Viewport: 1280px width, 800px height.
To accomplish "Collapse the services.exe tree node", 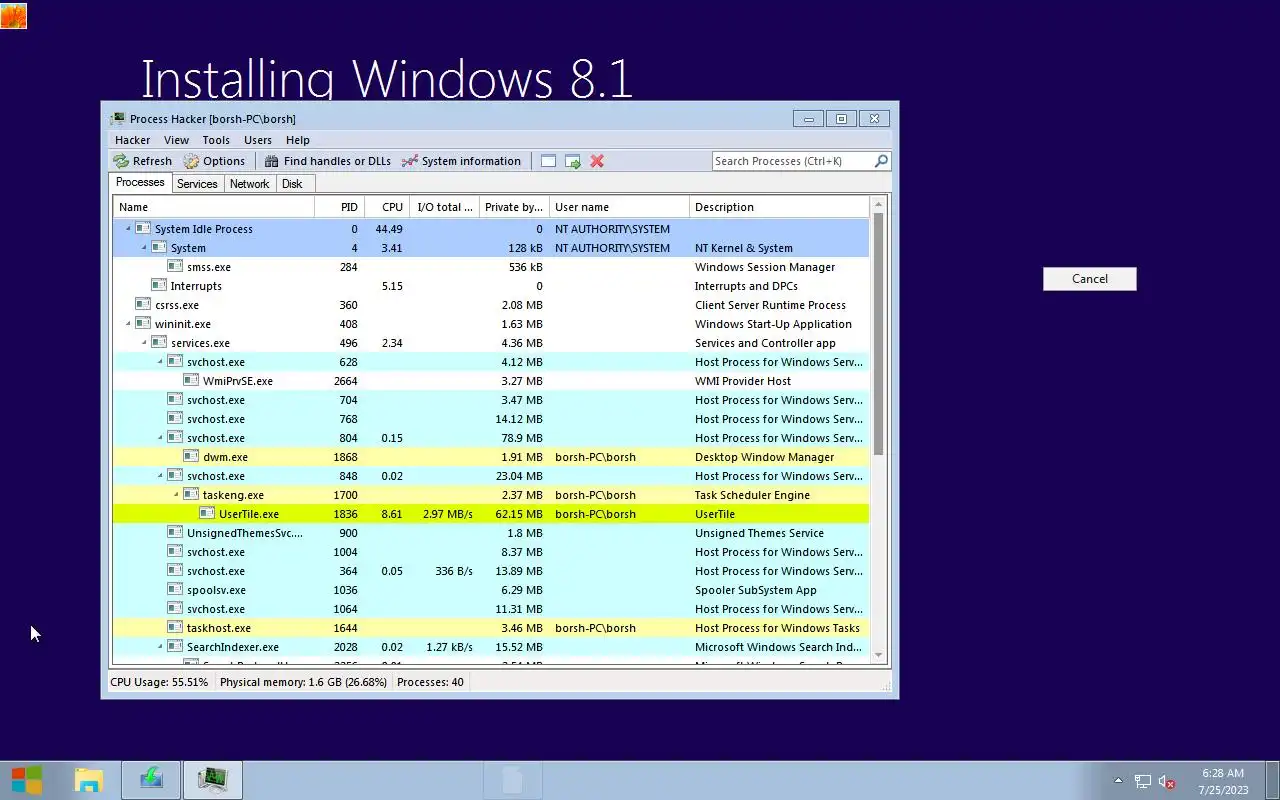I will click(x=144, y=343).
